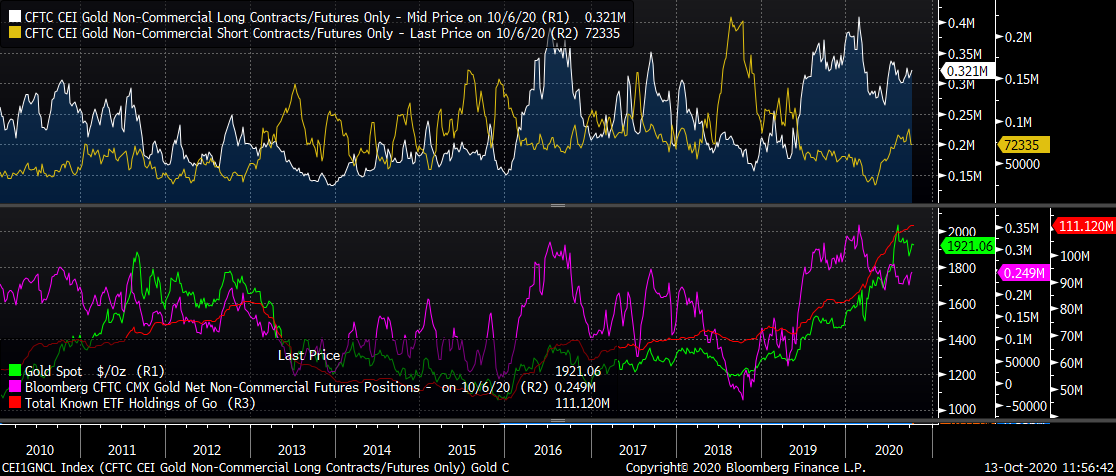Screen dimensions: 1116x476
Task: Click the 0.4M tick on upper chart axis
Action: [x=961, y=23]
